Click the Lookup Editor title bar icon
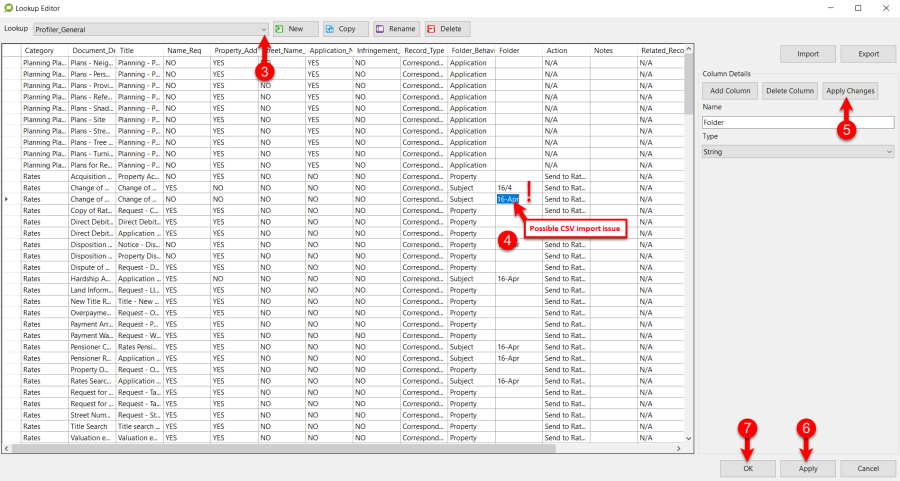 click(x=8, y=7)
